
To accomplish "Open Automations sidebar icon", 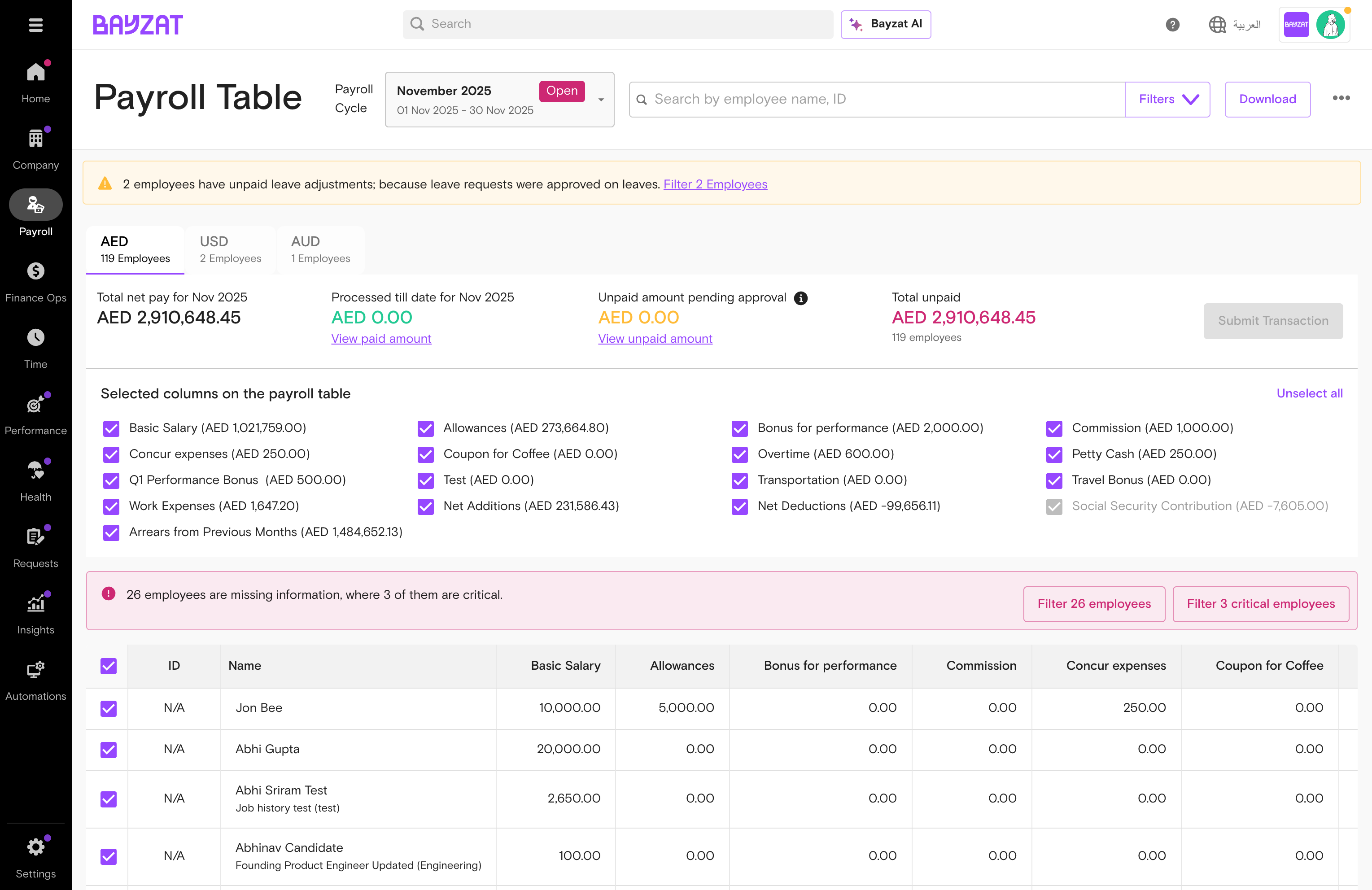I will tap(36, 669).
